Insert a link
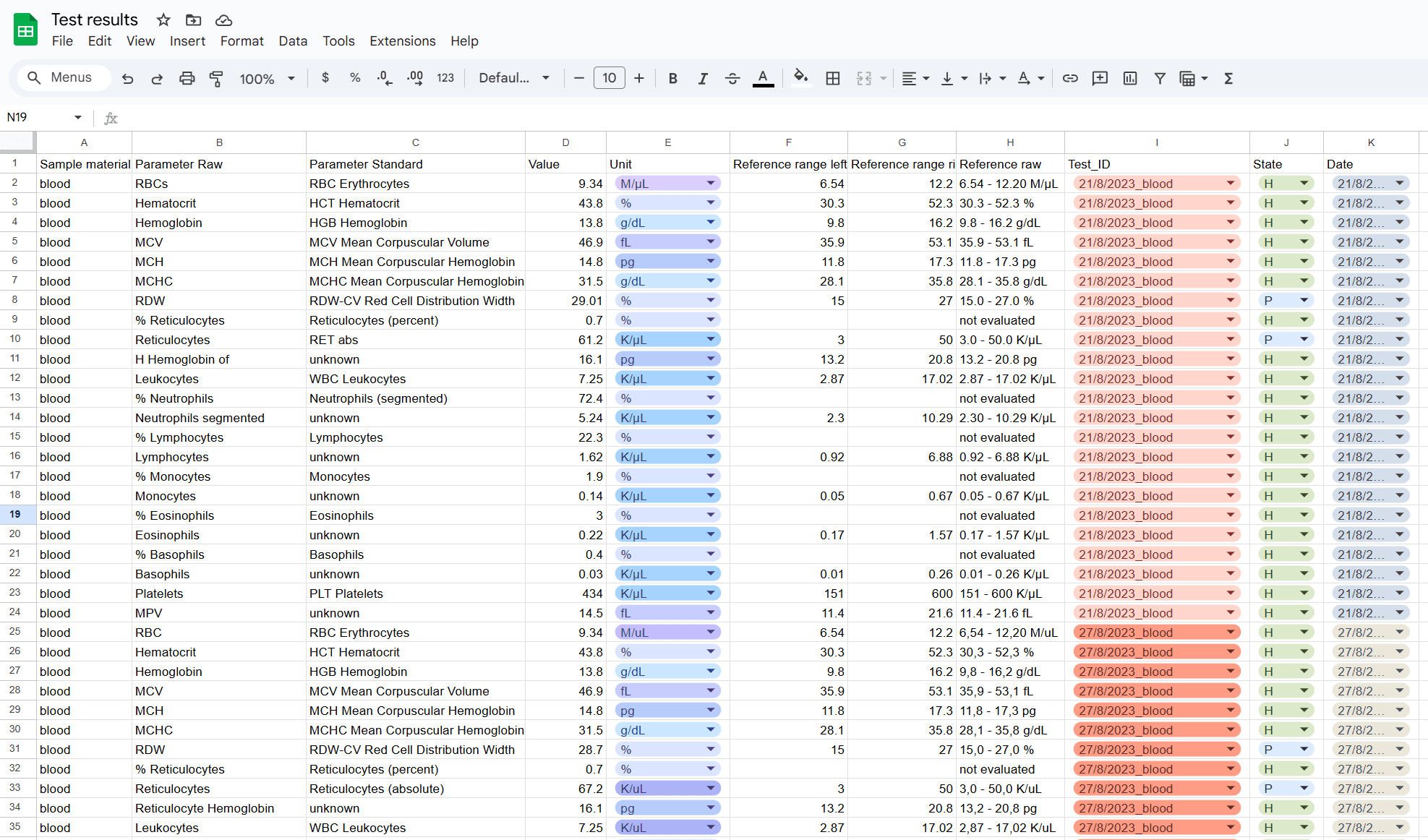The width and height of the screenshot is (1428, 840). [1070, 78]
